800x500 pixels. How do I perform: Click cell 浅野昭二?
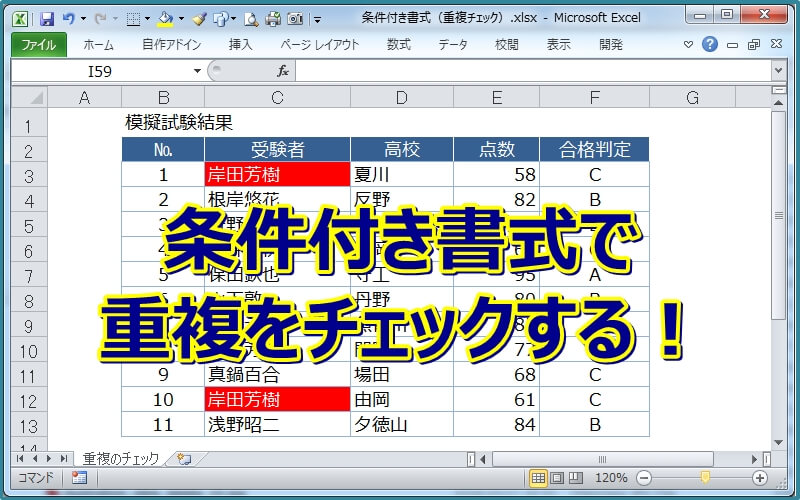point(277,424)
